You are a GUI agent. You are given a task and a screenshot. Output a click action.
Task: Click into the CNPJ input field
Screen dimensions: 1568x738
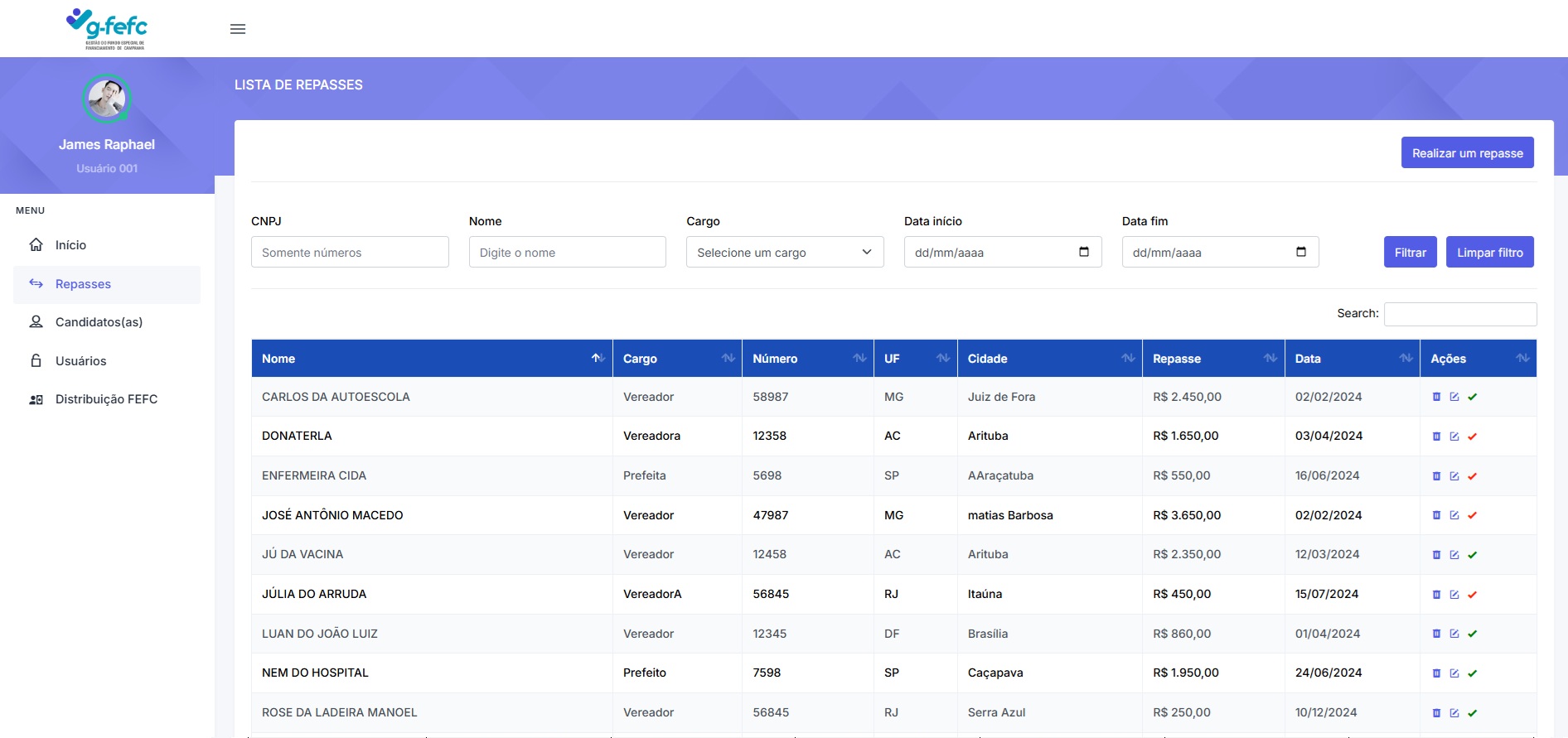[350, 253]
